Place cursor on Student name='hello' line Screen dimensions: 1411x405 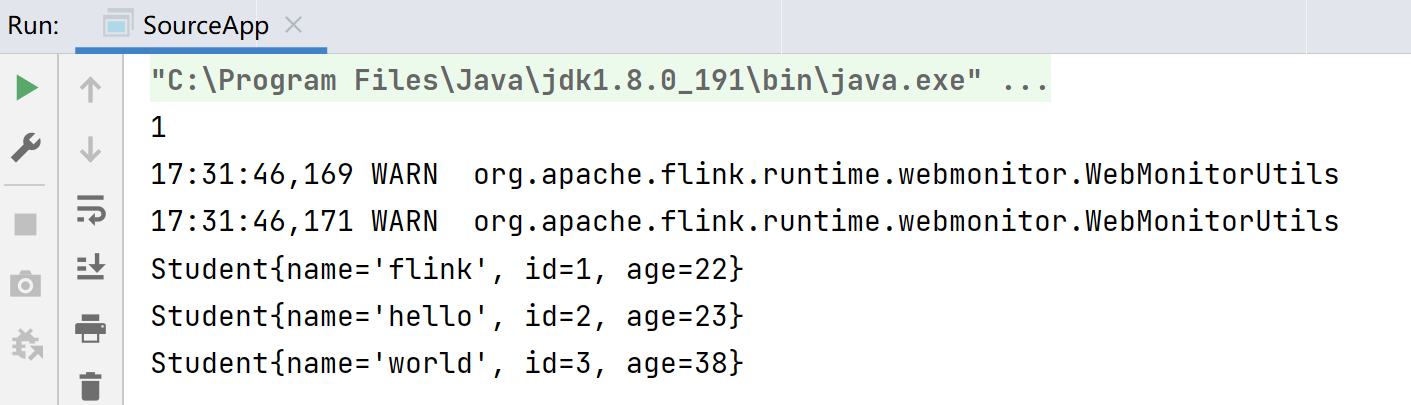[447, 317]
